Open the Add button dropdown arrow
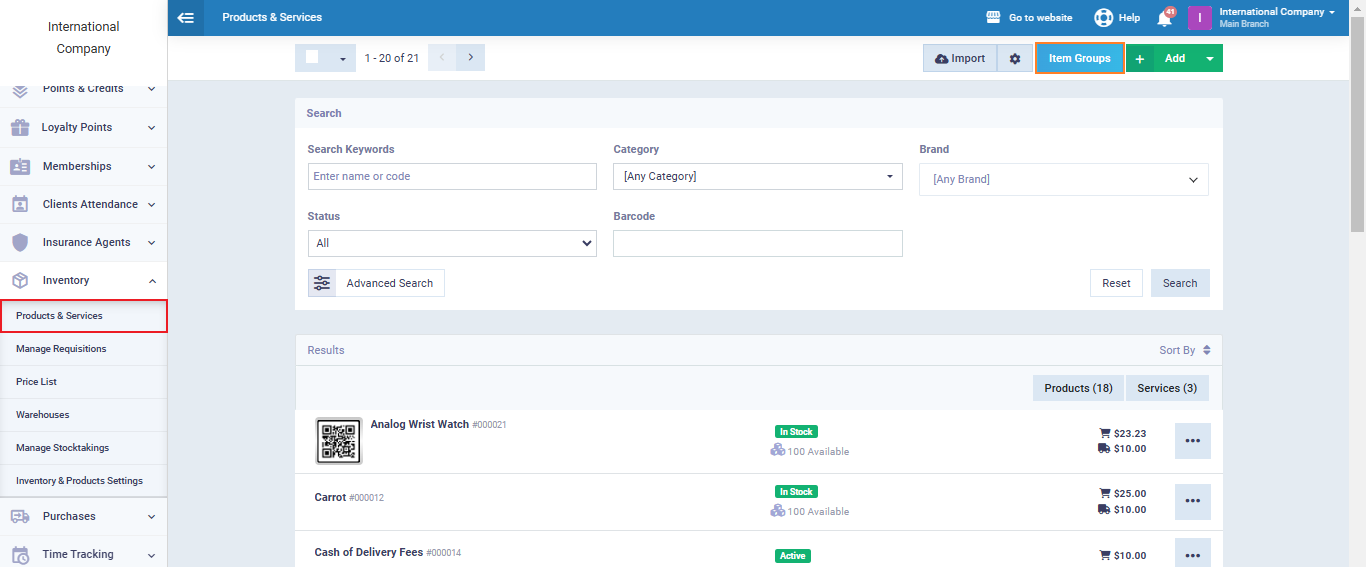Screen dimensions: 1366x567 [x=1210, y=59]
